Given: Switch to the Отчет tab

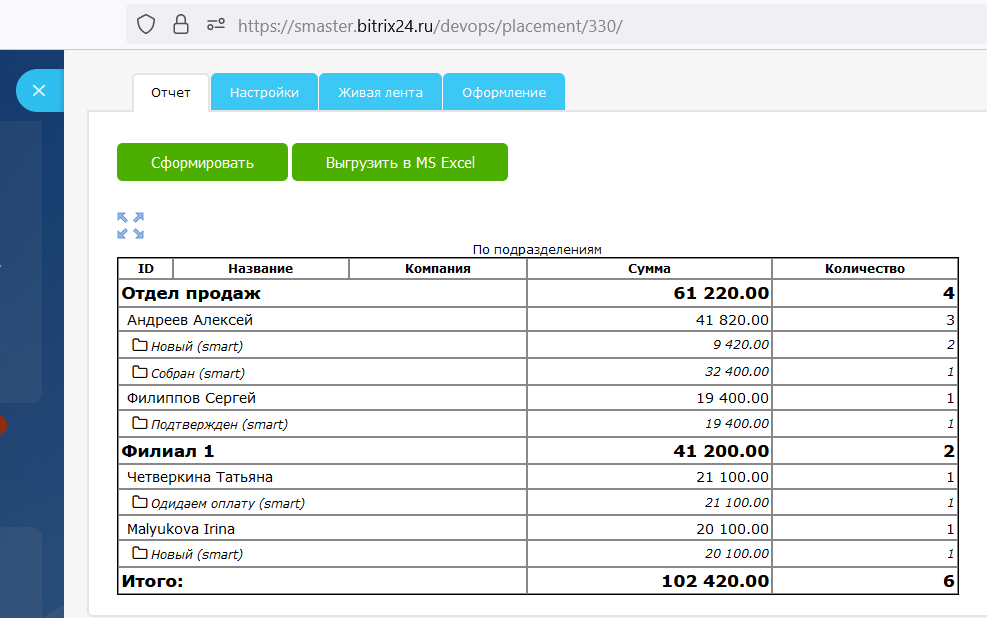Looking at the screenshot, I should tap(171, 93).
